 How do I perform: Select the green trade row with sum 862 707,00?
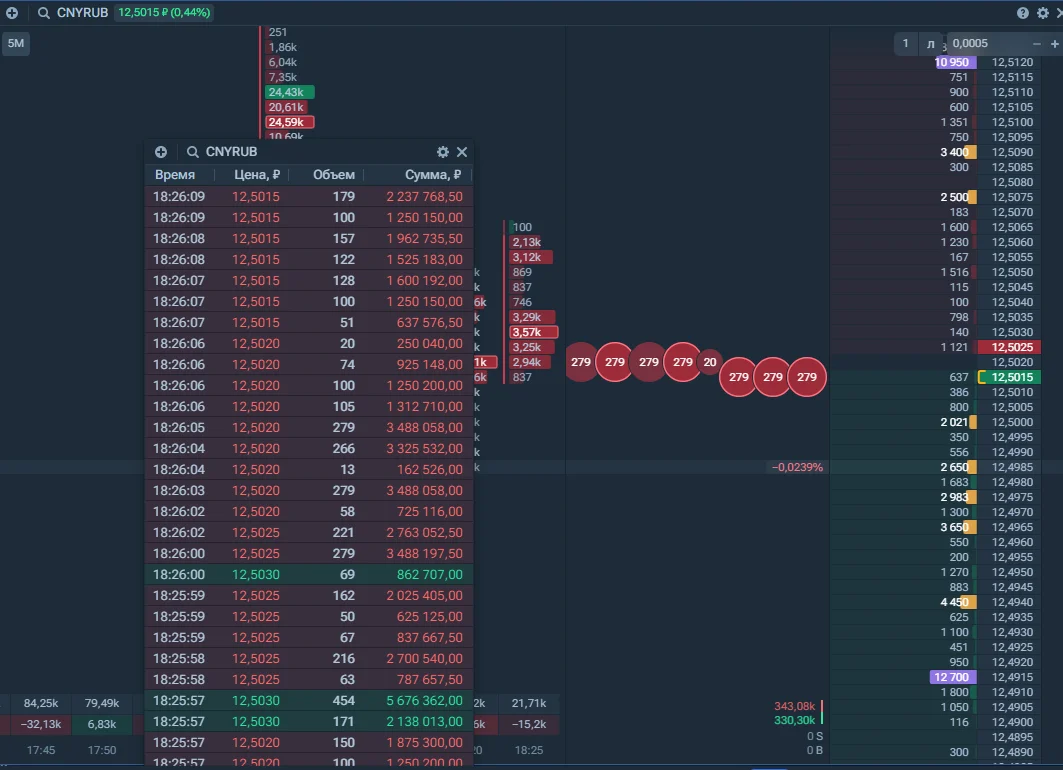coord(309,575)
